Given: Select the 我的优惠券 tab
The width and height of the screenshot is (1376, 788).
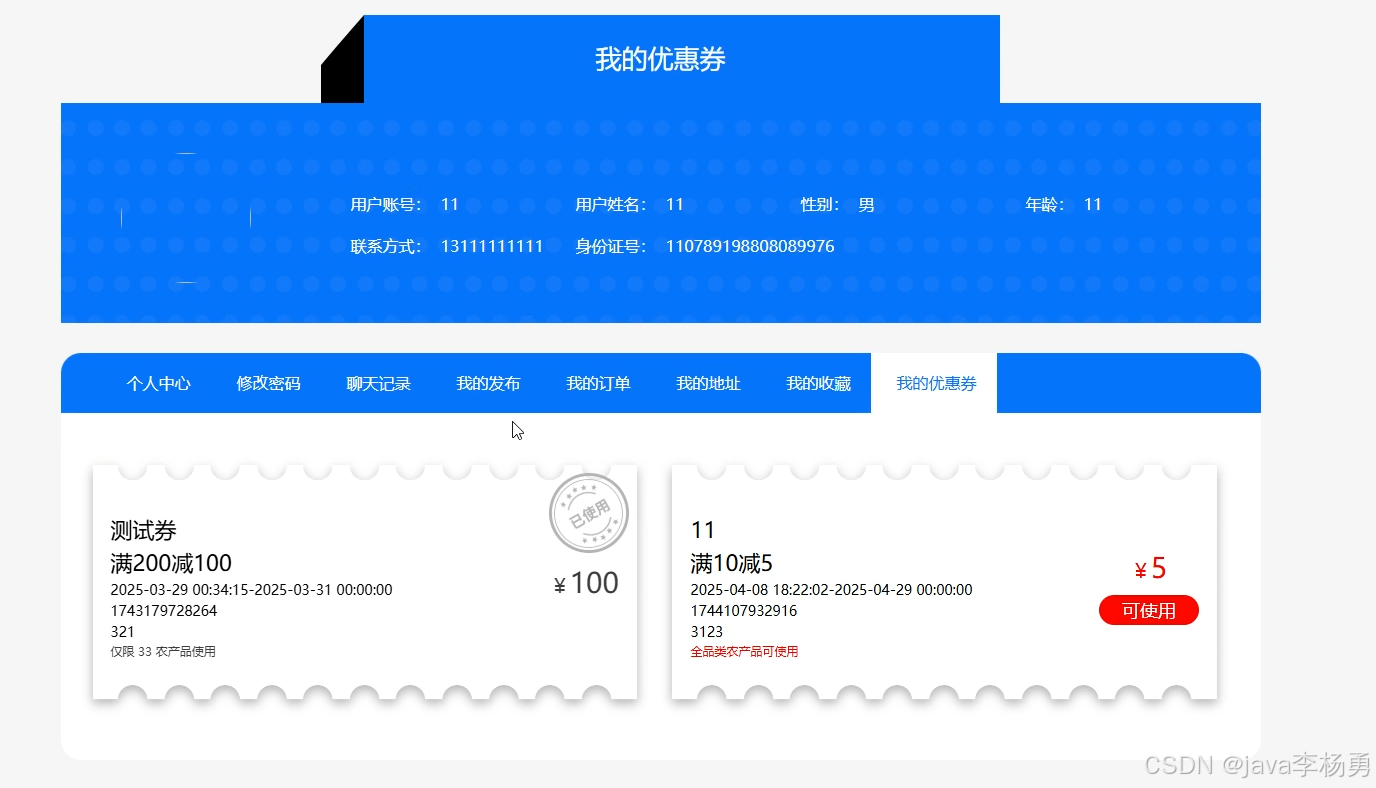Looking at the screenshot, I should click(935, 383).
